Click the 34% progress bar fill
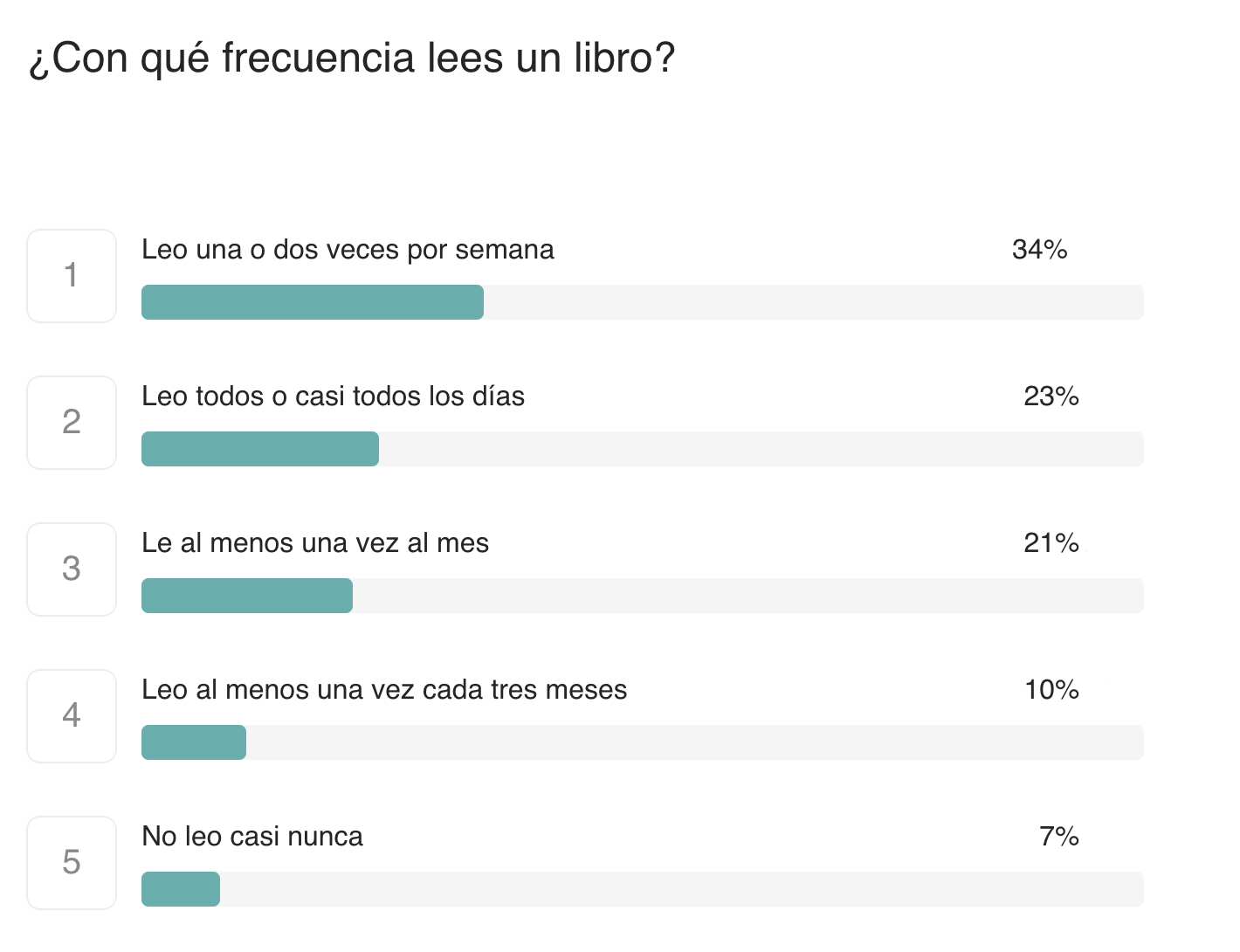Image resolution: width=1240 pixels, height=952 pixels. coord(312,302)
